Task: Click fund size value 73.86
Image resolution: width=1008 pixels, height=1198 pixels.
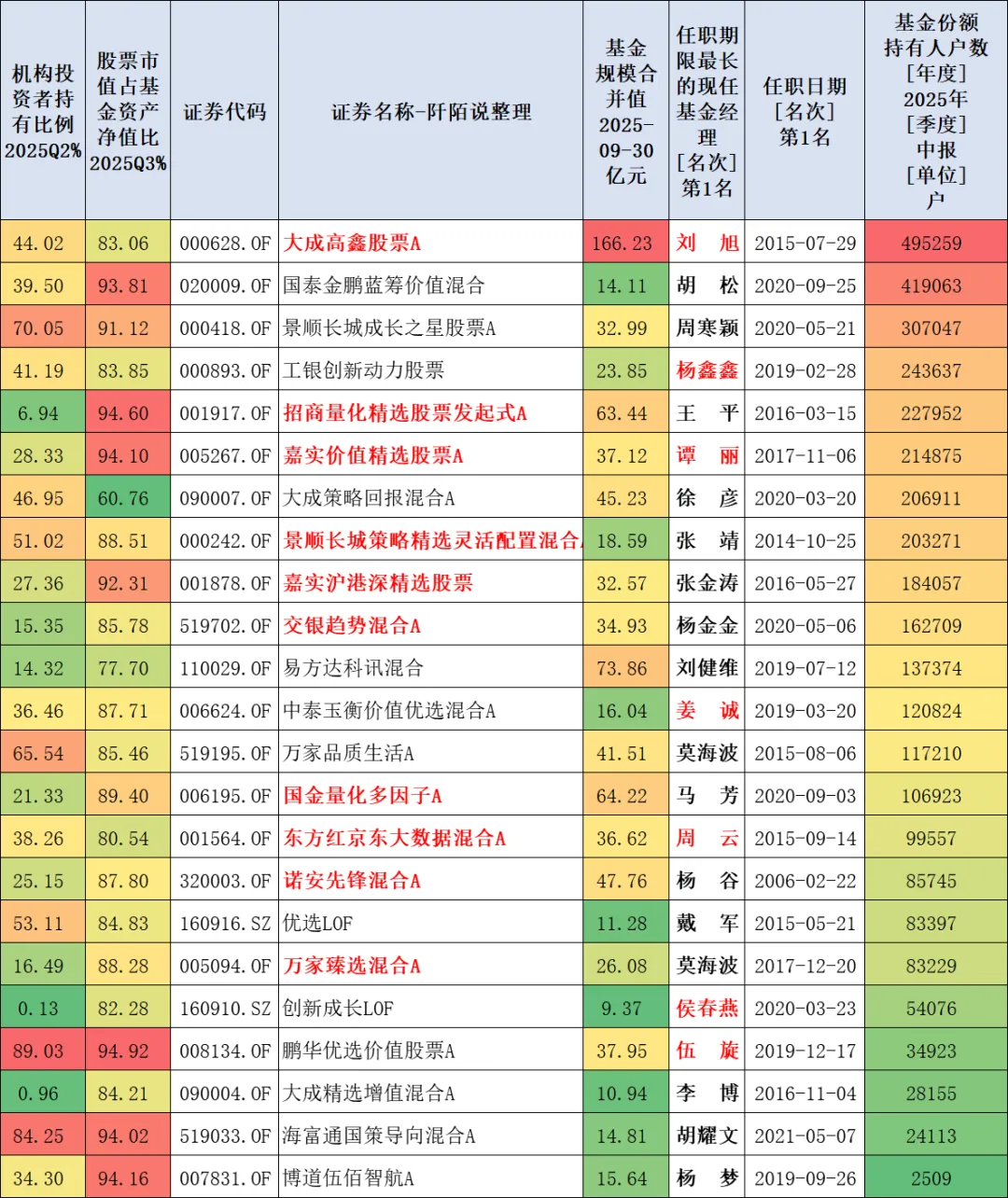Action: tap(623, 668)
